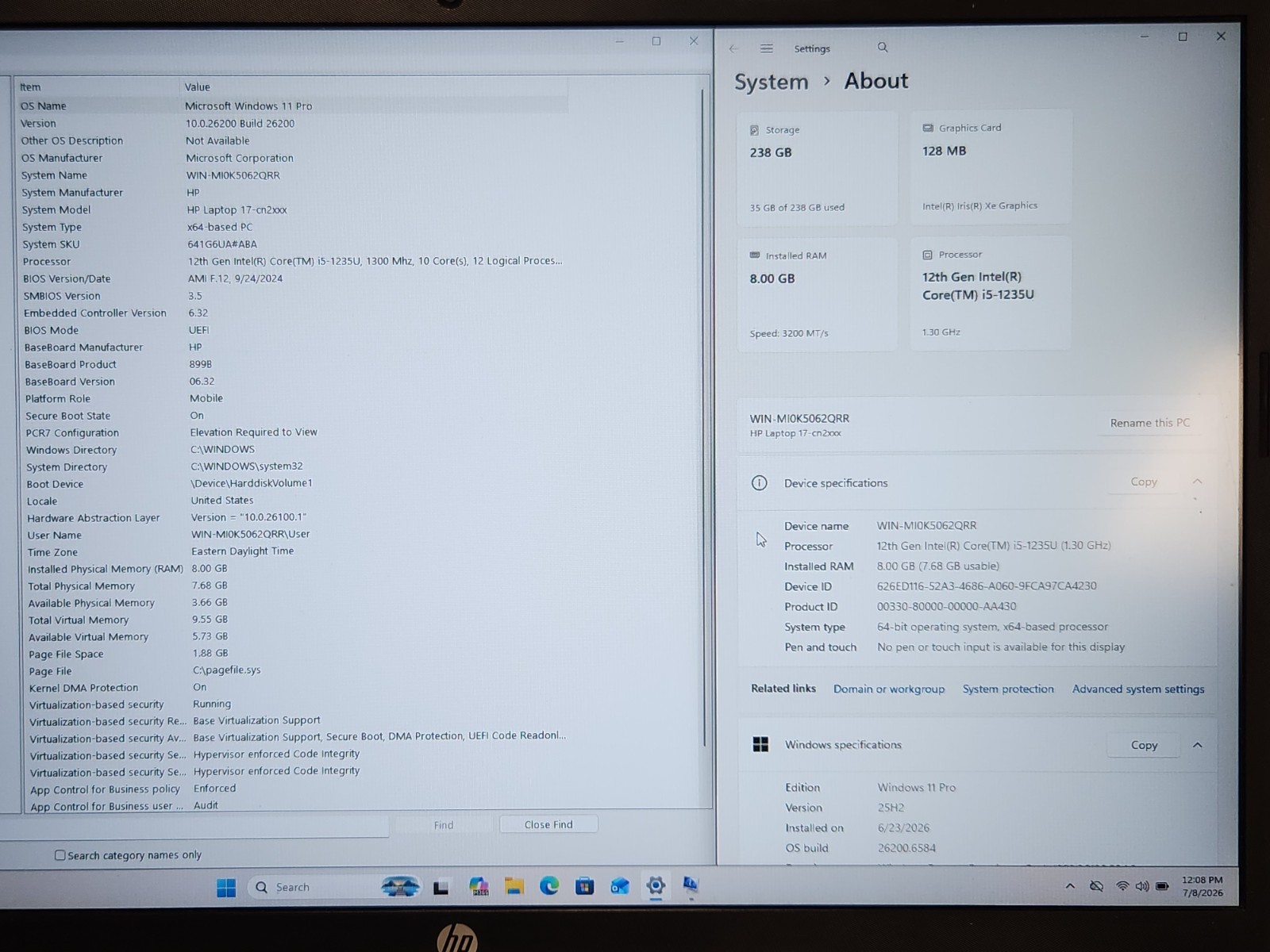Click the Settings search magnifier icon
The image size is (1270, 952).
pos(883,48)
